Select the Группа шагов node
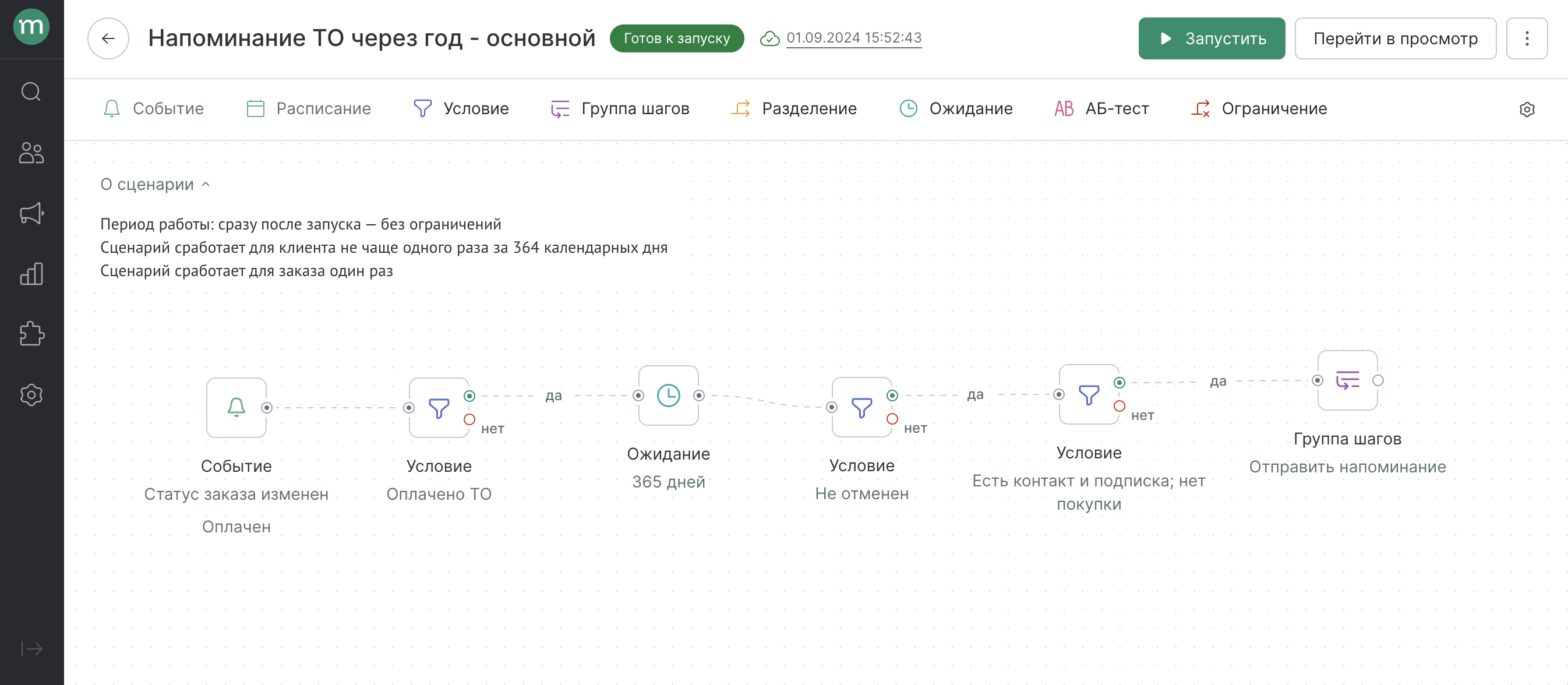Image resolution: width=1568 pixels, height=685 pixels. [1347, 380]
